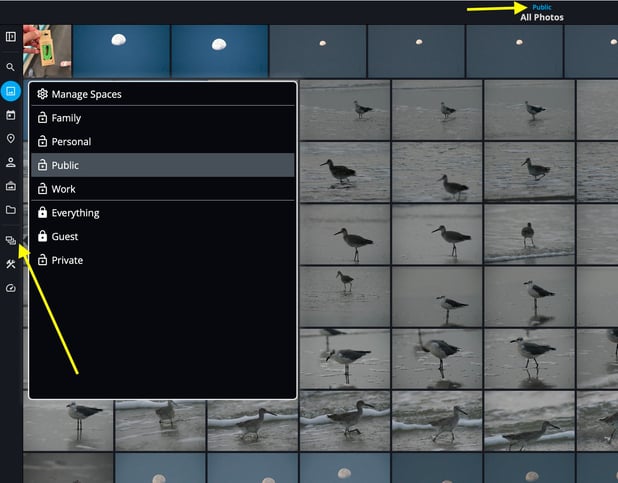Select the Private space
This screenshot has height=483, width=618.
pos(67,260)
